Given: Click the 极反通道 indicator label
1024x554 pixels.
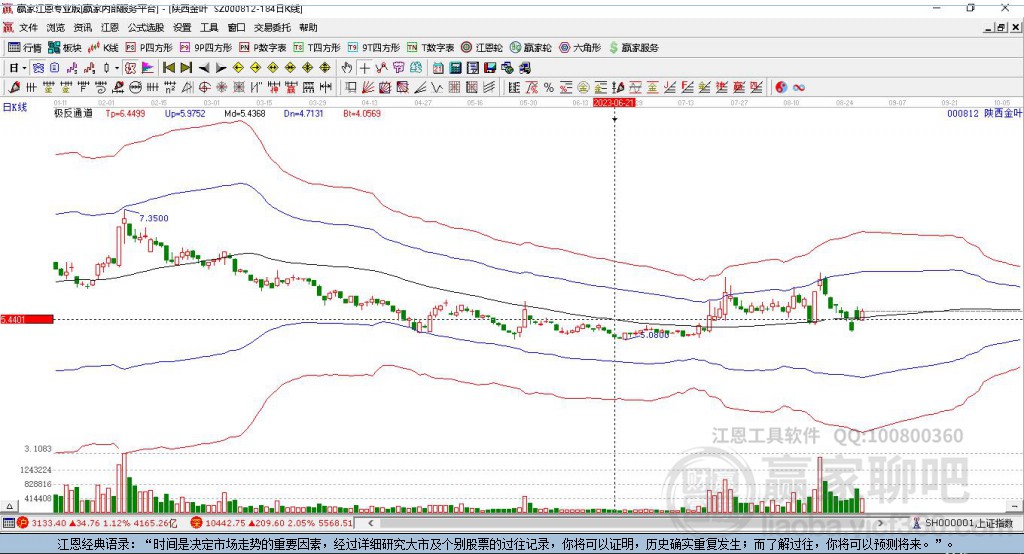Looking at the screenshot, I should click(73, 113).
